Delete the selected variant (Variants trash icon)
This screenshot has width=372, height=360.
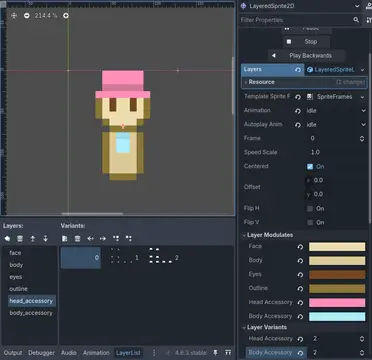(78, 239)
